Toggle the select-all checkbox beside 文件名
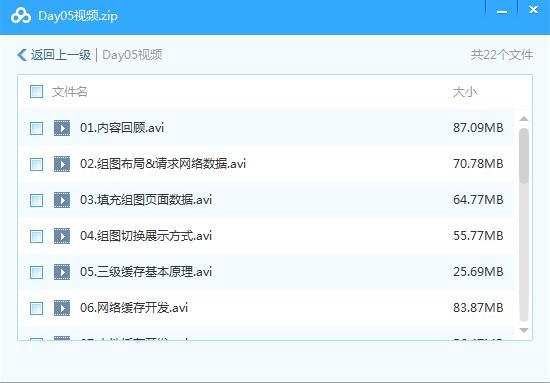The image size is (550, 383). coord(36,92)
